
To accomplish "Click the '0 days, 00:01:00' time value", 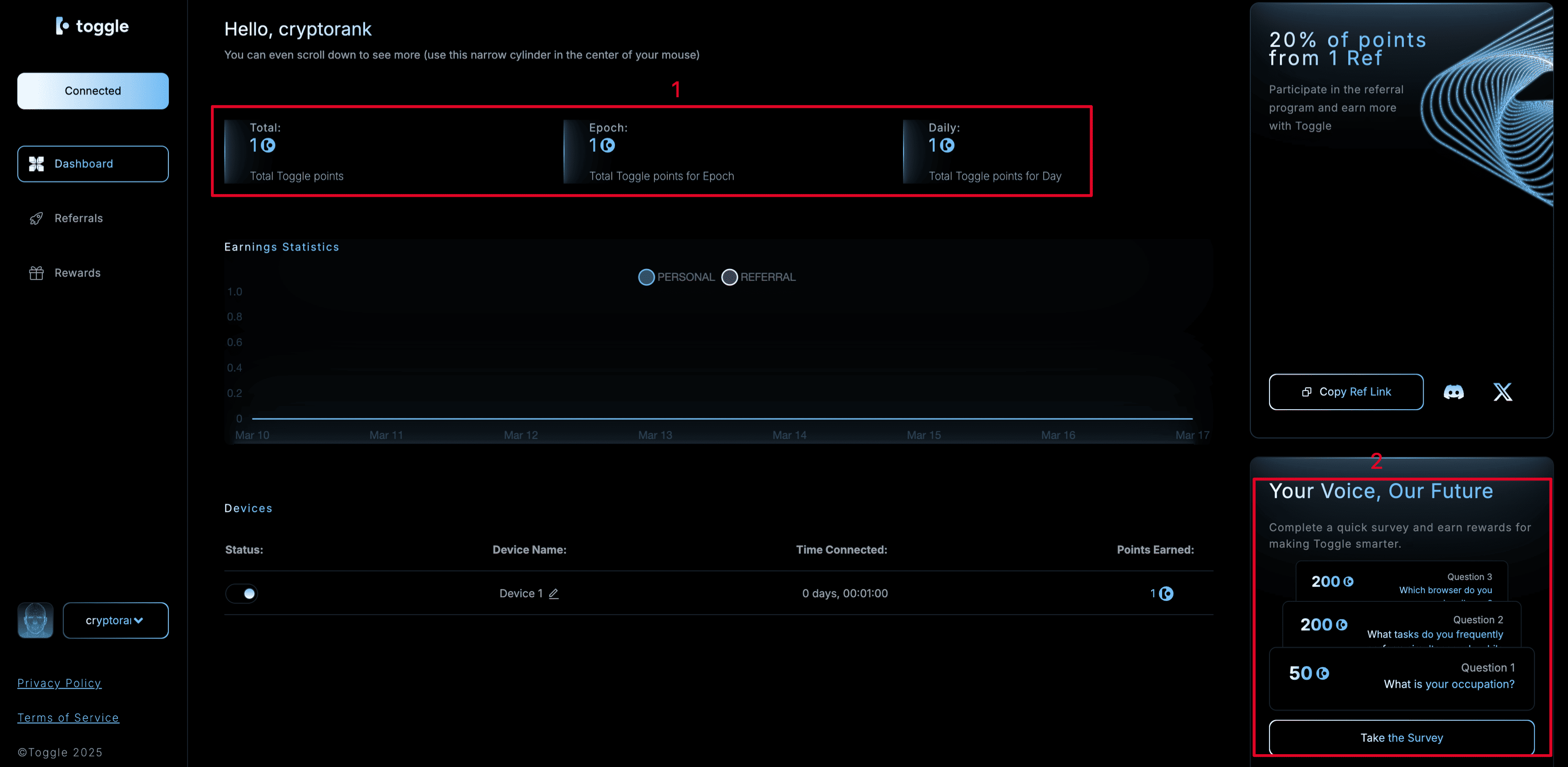I will [844, 594].
